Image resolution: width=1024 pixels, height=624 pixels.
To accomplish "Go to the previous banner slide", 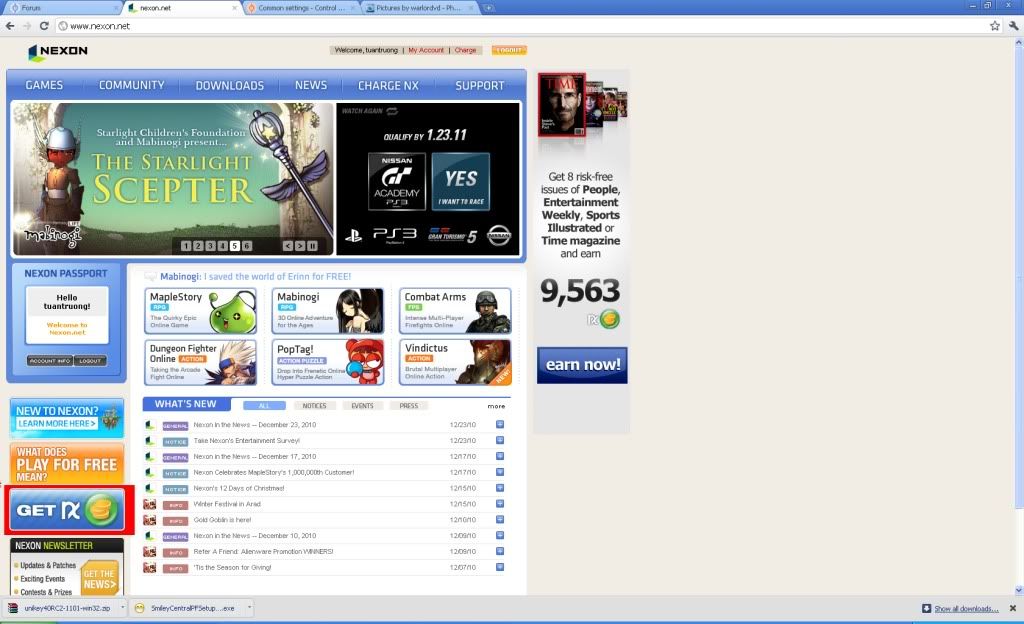I will (288, 246).
